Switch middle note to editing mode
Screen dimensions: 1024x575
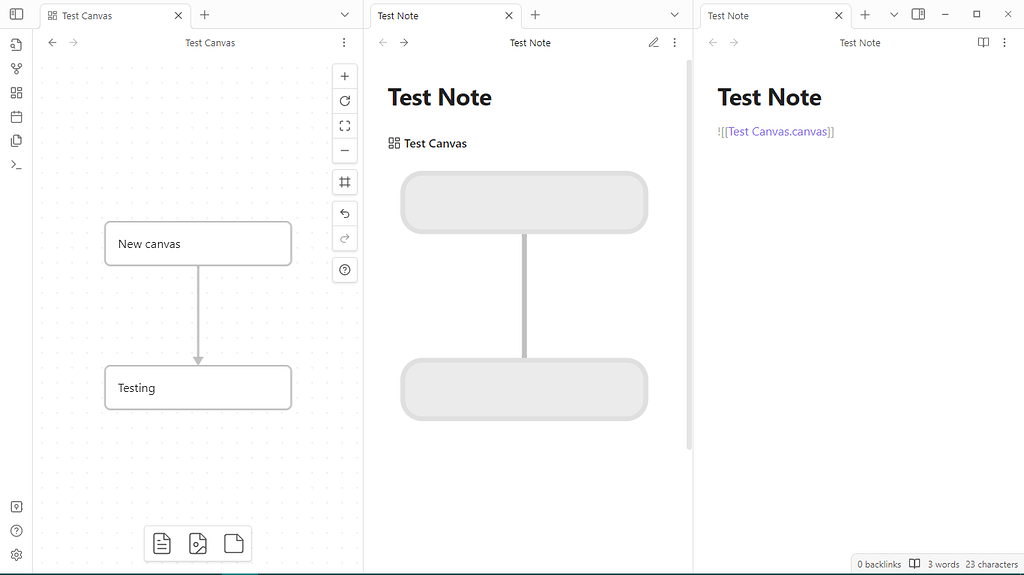653,42
